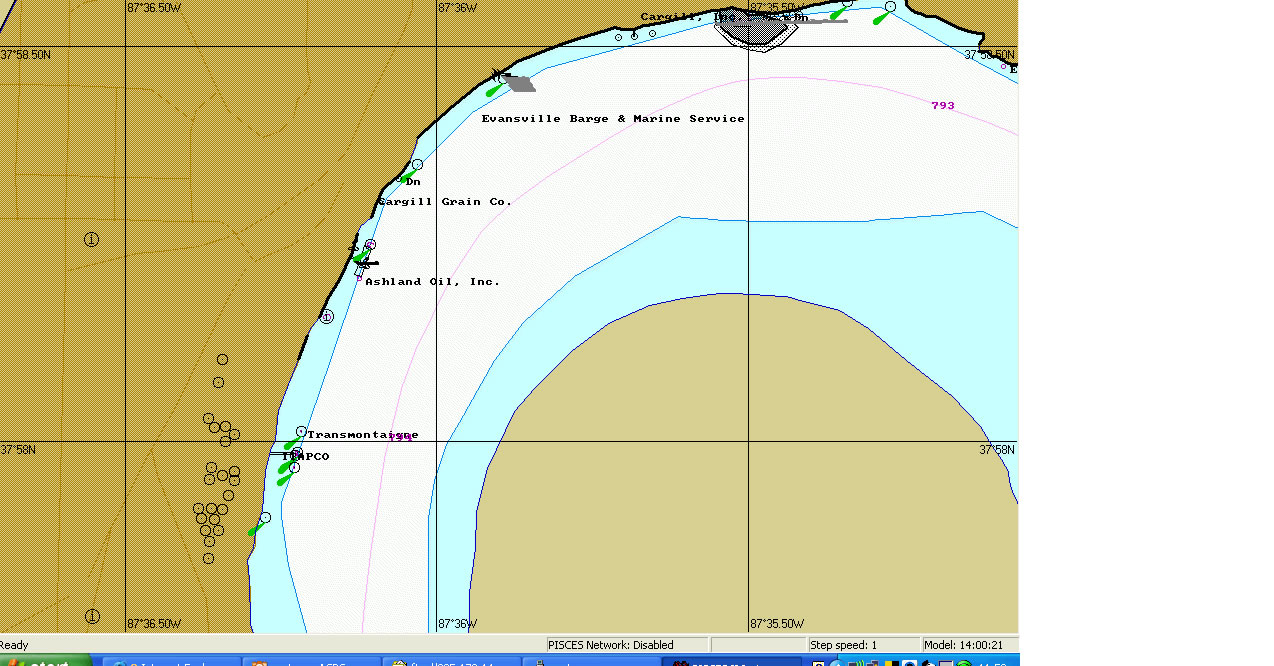This screenshot has height=666, width=1274.
Task: Click the Ready status message
Action: [15, 645]
